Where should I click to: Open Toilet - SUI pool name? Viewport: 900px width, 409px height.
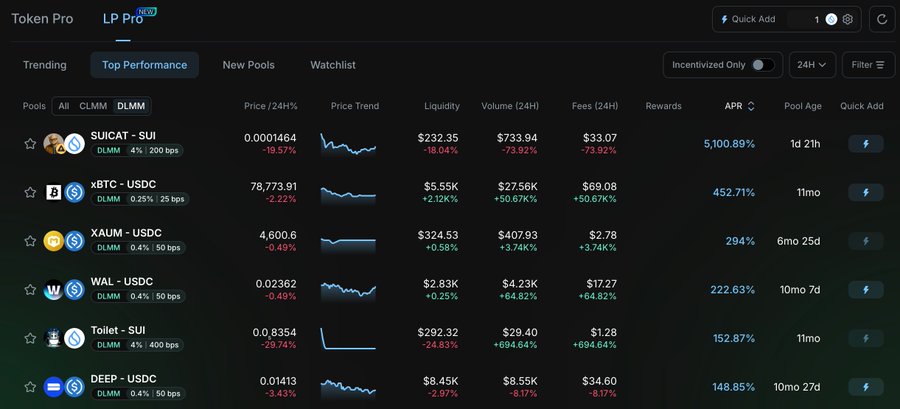118,330
